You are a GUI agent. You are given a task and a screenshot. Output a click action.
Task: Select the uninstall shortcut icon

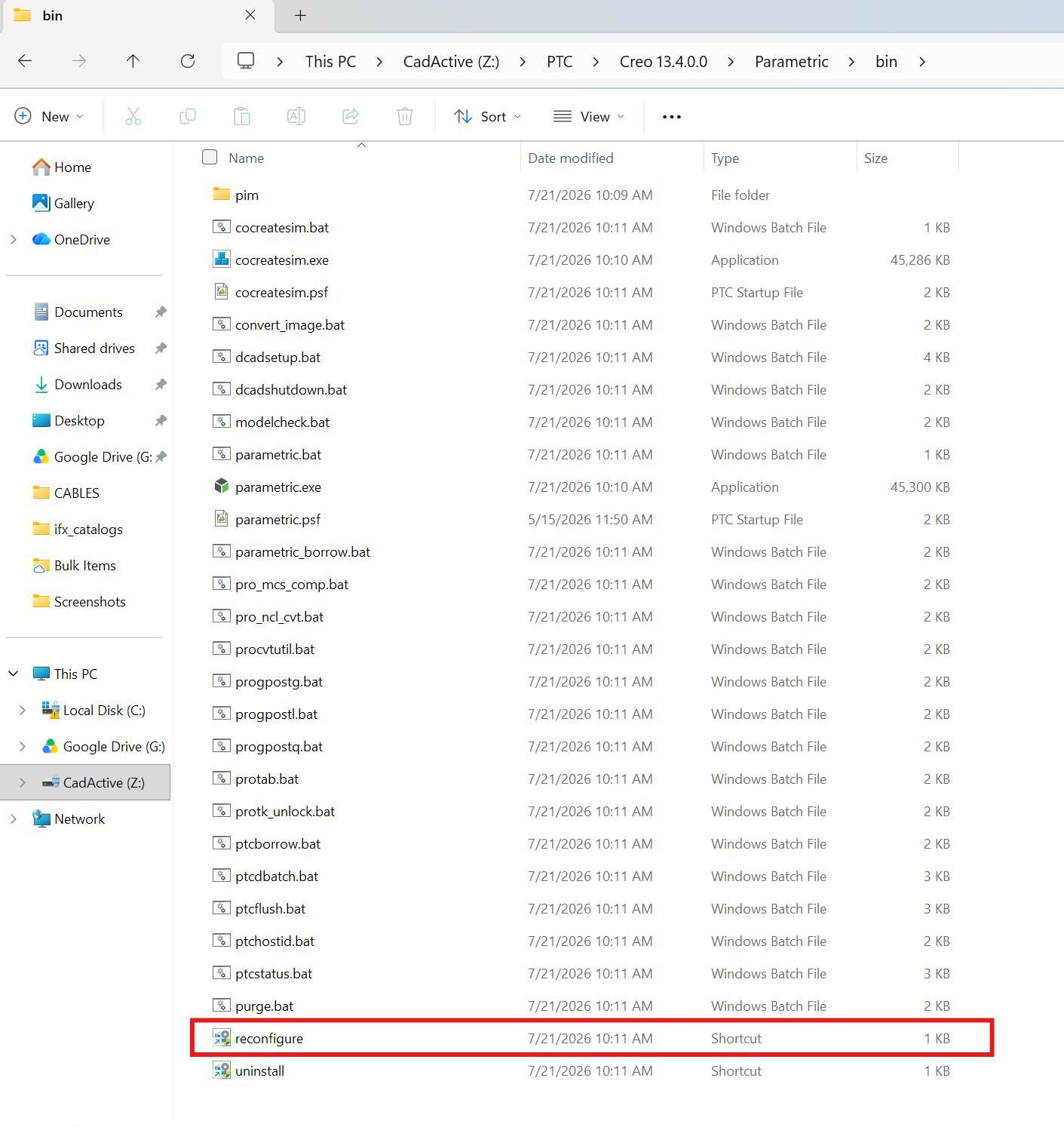(222, 1070)
